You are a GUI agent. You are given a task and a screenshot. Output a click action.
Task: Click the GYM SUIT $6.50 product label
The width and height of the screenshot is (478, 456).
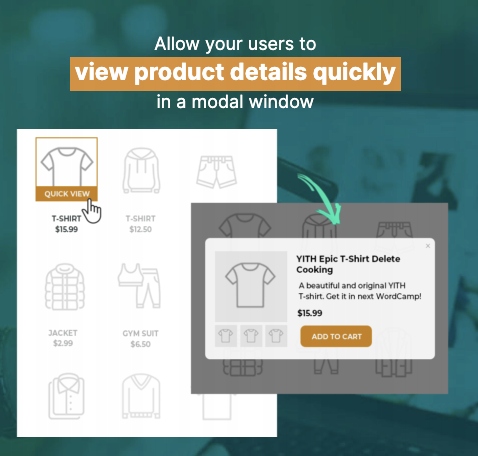coord(140,338)
